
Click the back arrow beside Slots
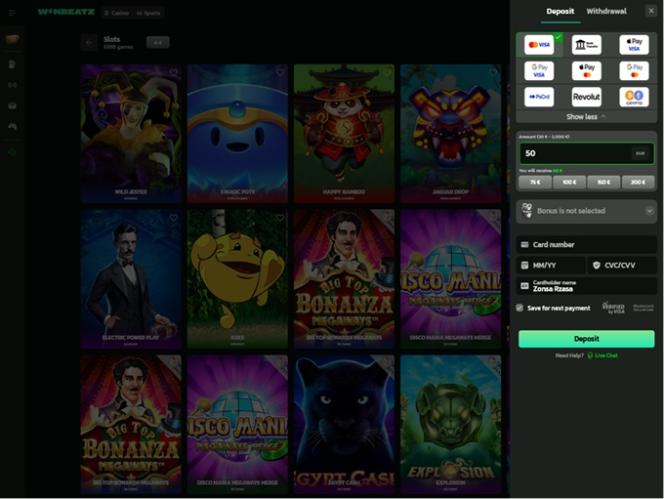[90, 42]
